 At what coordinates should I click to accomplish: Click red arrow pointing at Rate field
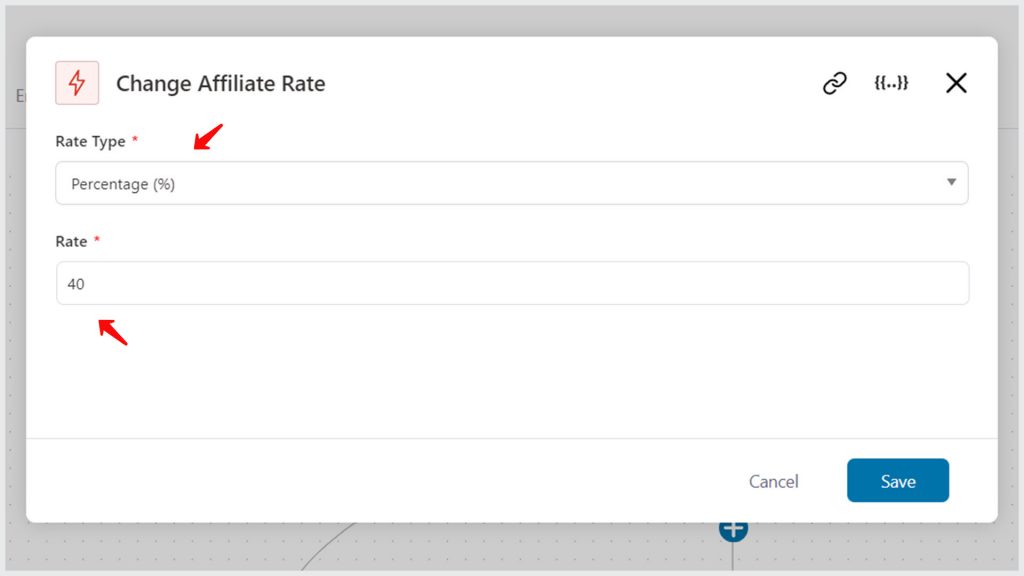point(113,332)
